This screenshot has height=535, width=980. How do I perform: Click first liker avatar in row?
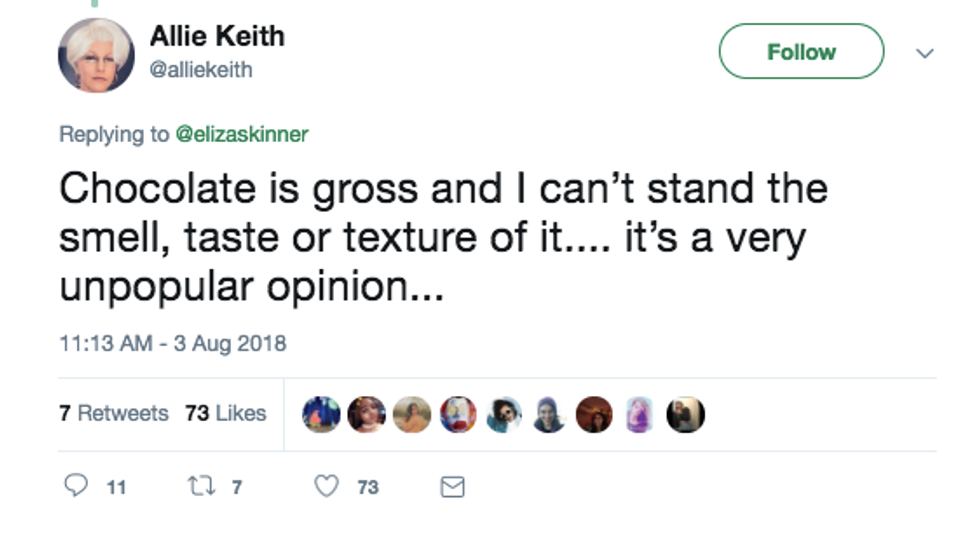(x=321, y=414)
